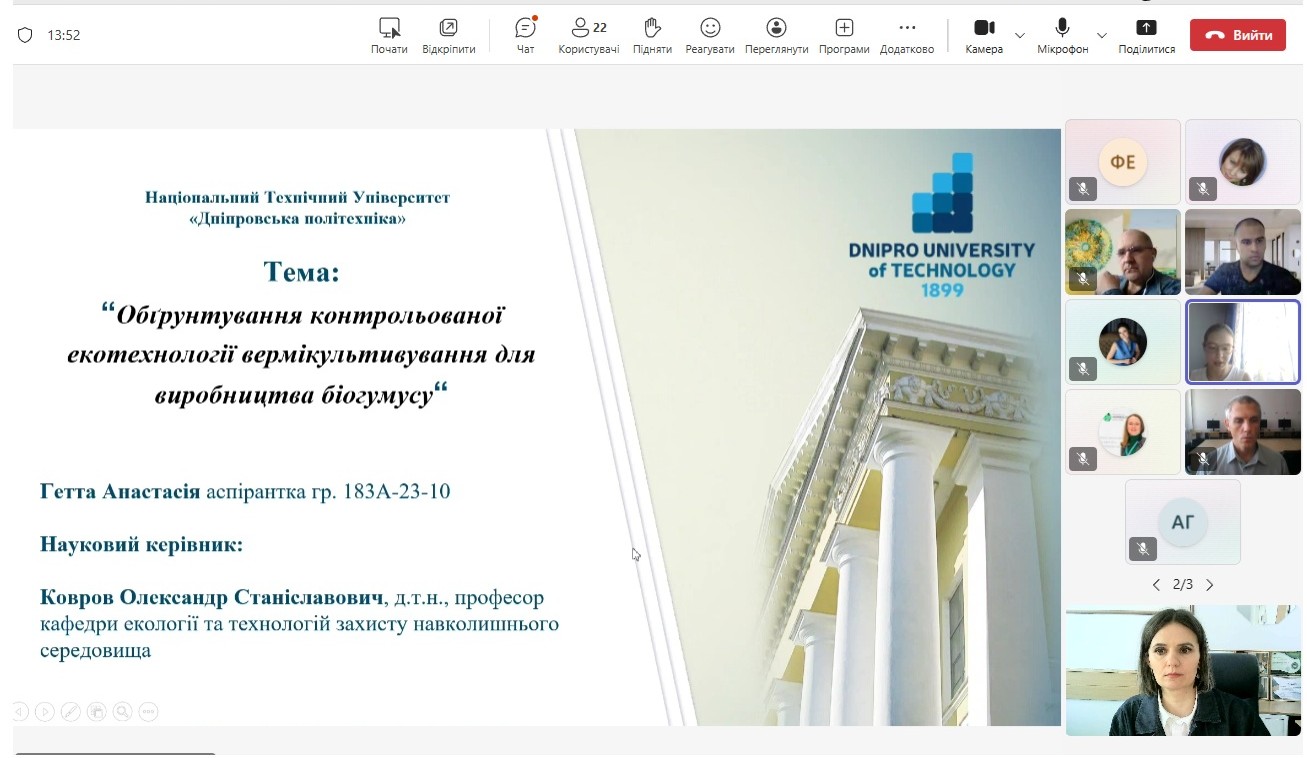Leave the meeting with the Вийти button
The width and height of the screenshot is (1307, 758).
click(x=1237, y=35)
